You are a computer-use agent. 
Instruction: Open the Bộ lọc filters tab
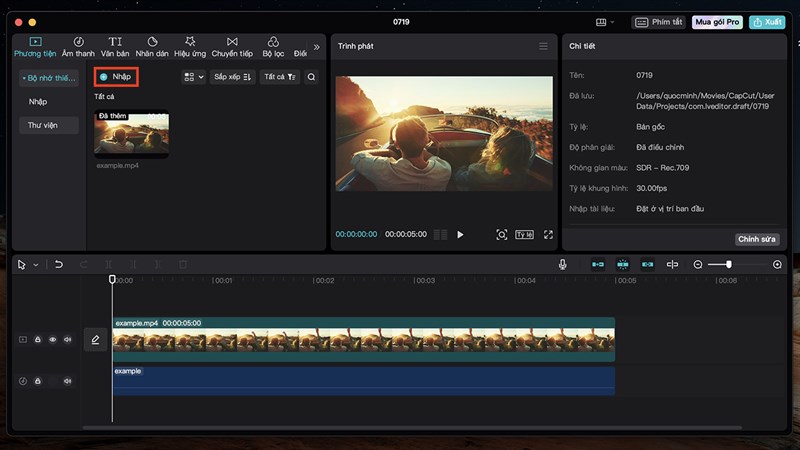click(273, 46)
